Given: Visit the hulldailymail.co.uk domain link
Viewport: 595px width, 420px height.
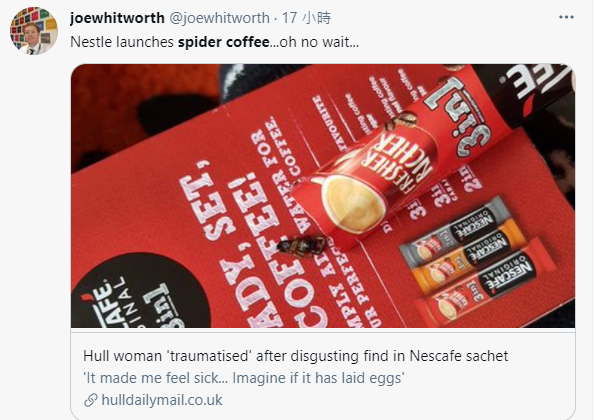Looking at the screenshot, I should point(162,400).
